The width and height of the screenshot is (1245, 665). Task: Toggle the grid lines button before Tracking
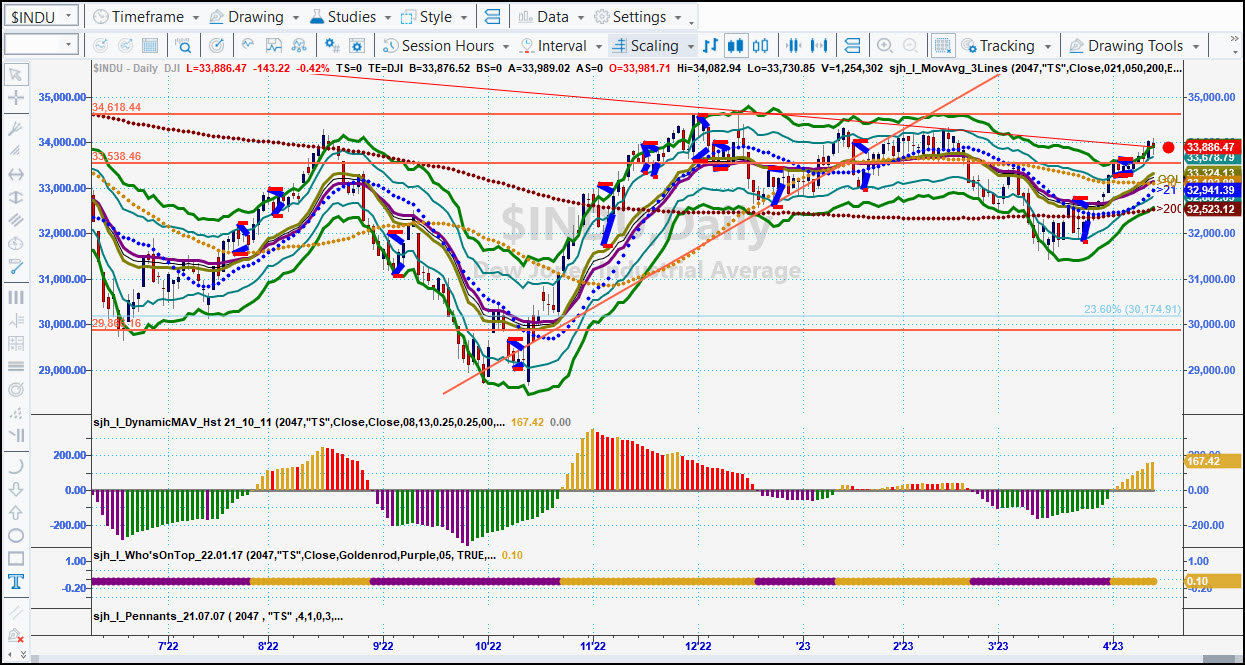point(942,45)
